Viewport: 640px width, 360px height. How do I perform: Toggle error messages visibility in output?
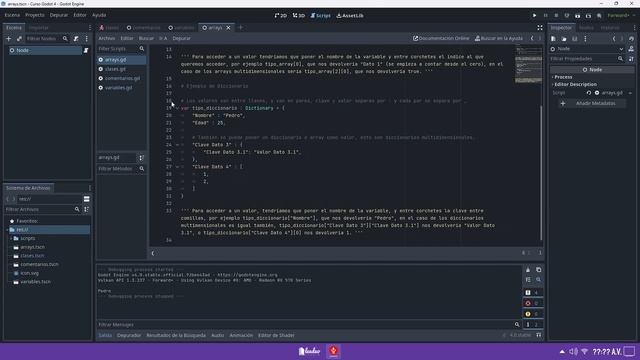[533, 303]
